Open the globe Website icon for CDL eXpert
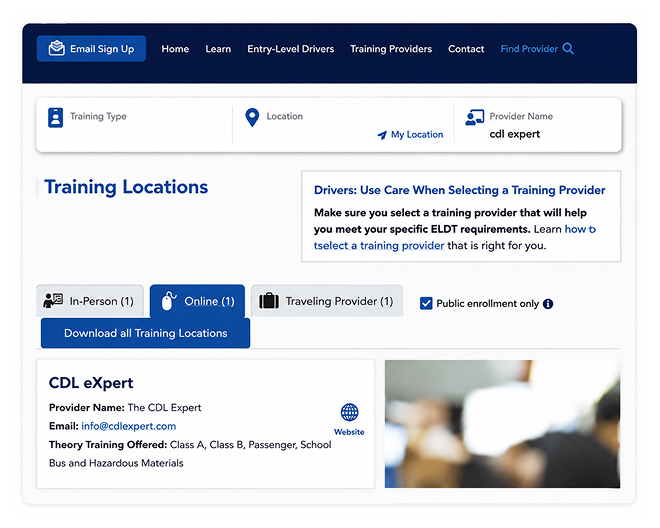The image size is (660, 528). pos(349,412)
